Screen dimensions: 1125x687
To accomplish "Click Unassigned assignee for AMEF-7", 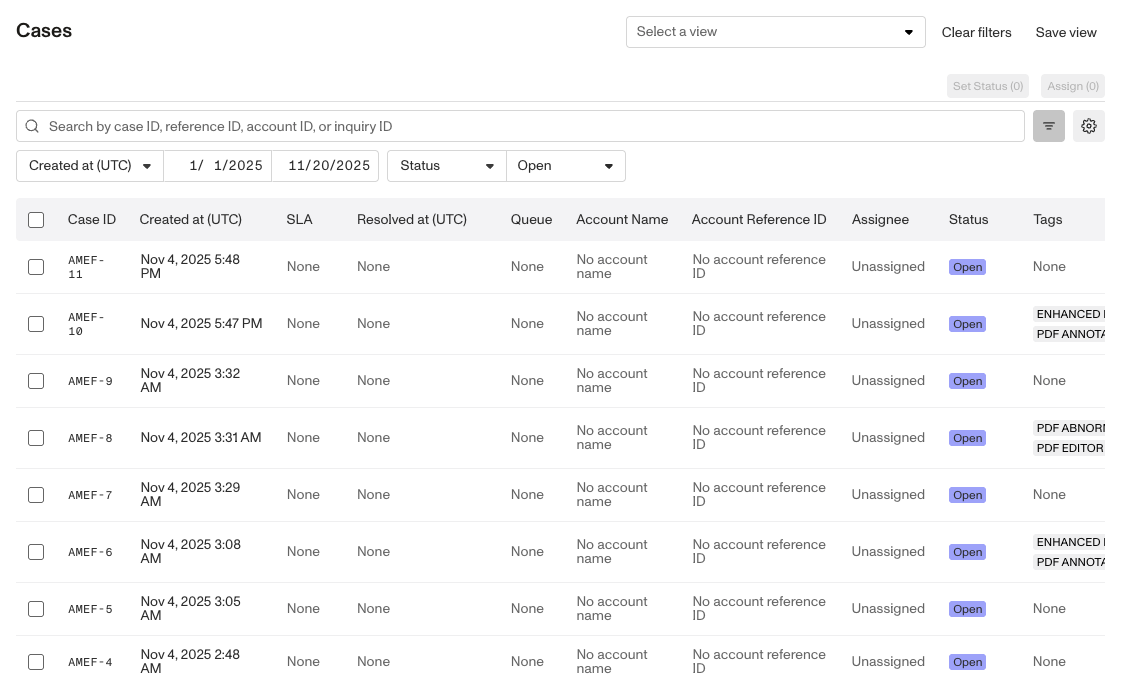I will click(888, 495).
